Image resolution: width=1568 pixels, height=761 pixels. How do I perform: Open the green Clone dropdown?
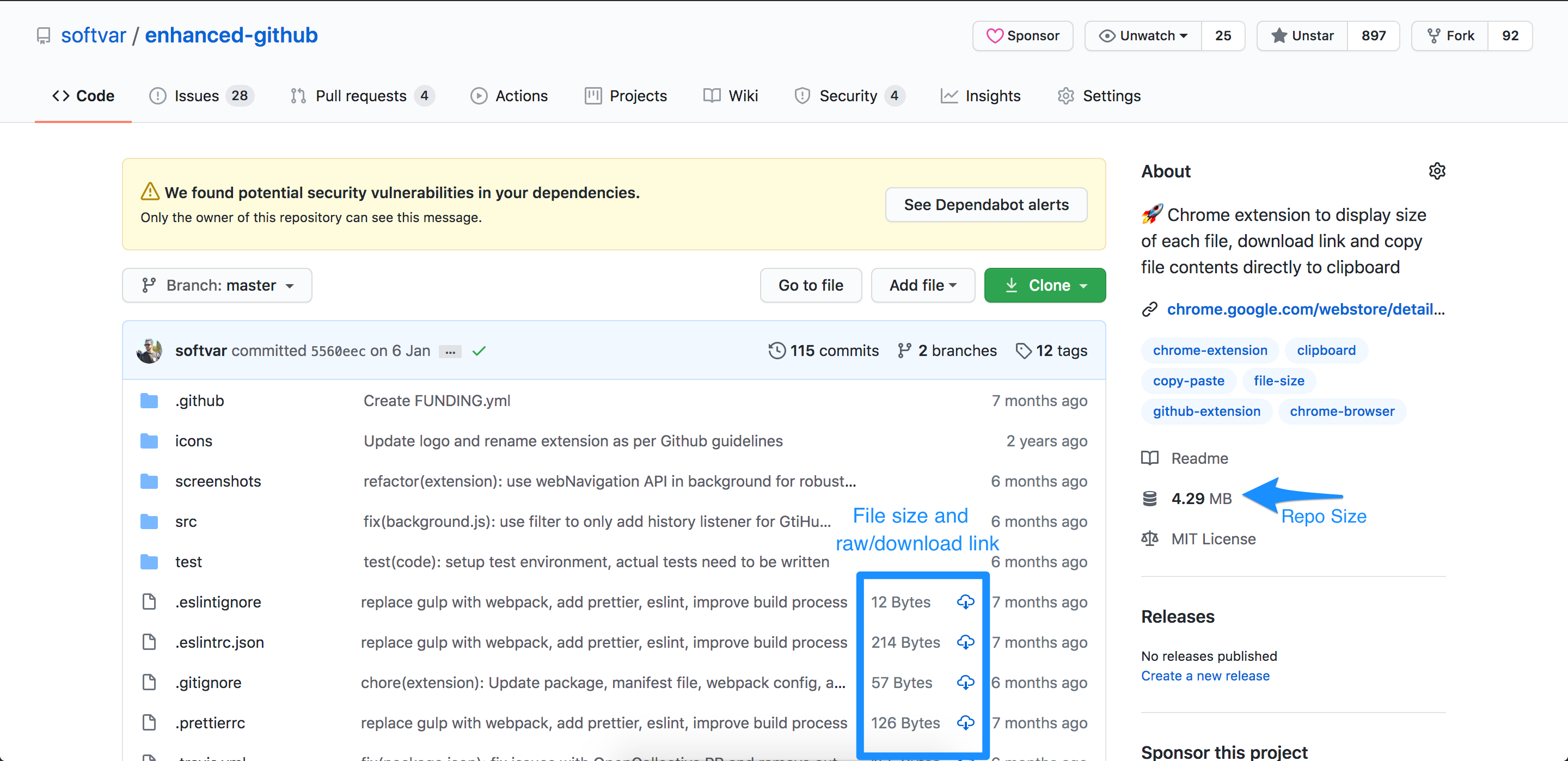[x=1045, y=286]
